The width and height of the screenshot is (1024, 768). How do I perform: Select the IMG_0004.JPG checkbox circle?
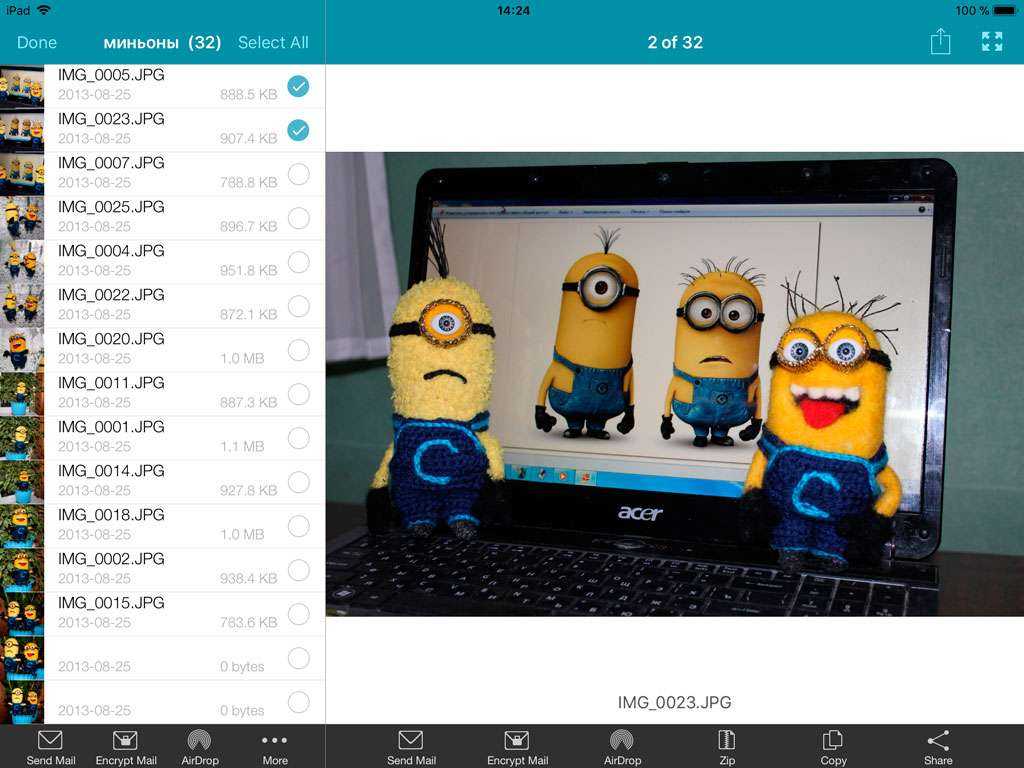coord(298,262)
